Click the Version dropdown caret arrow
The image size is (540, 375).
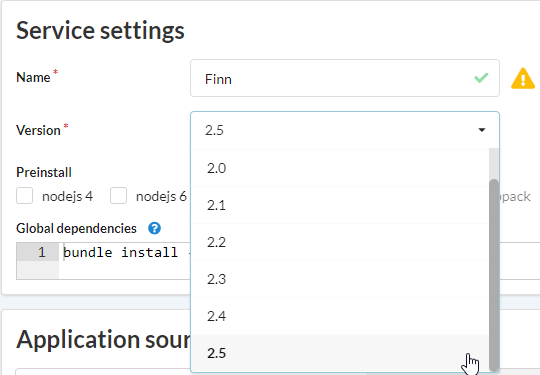click(482, 130)
